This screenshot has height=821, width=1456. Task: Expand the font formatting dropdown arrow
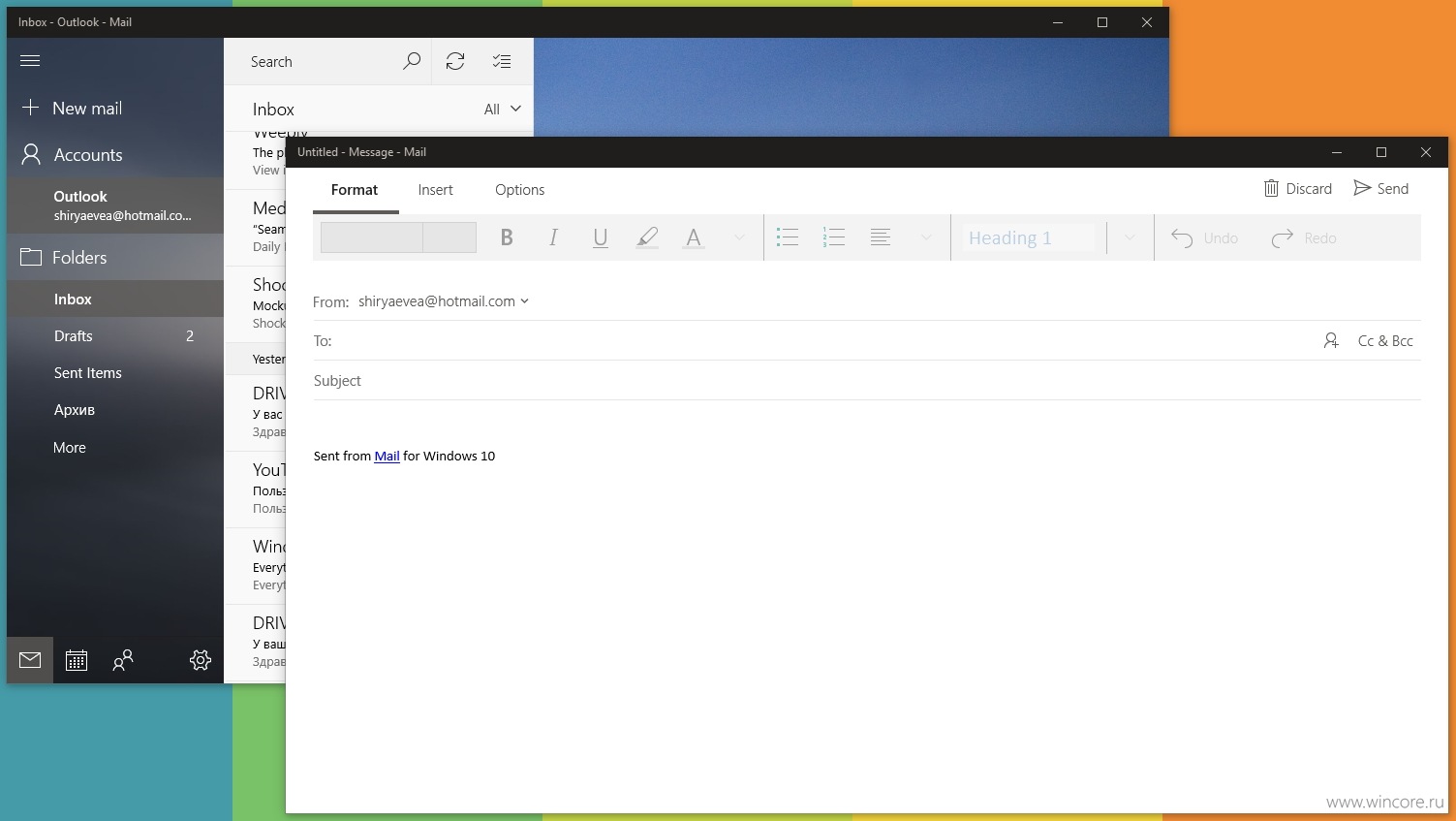[739, 237]
